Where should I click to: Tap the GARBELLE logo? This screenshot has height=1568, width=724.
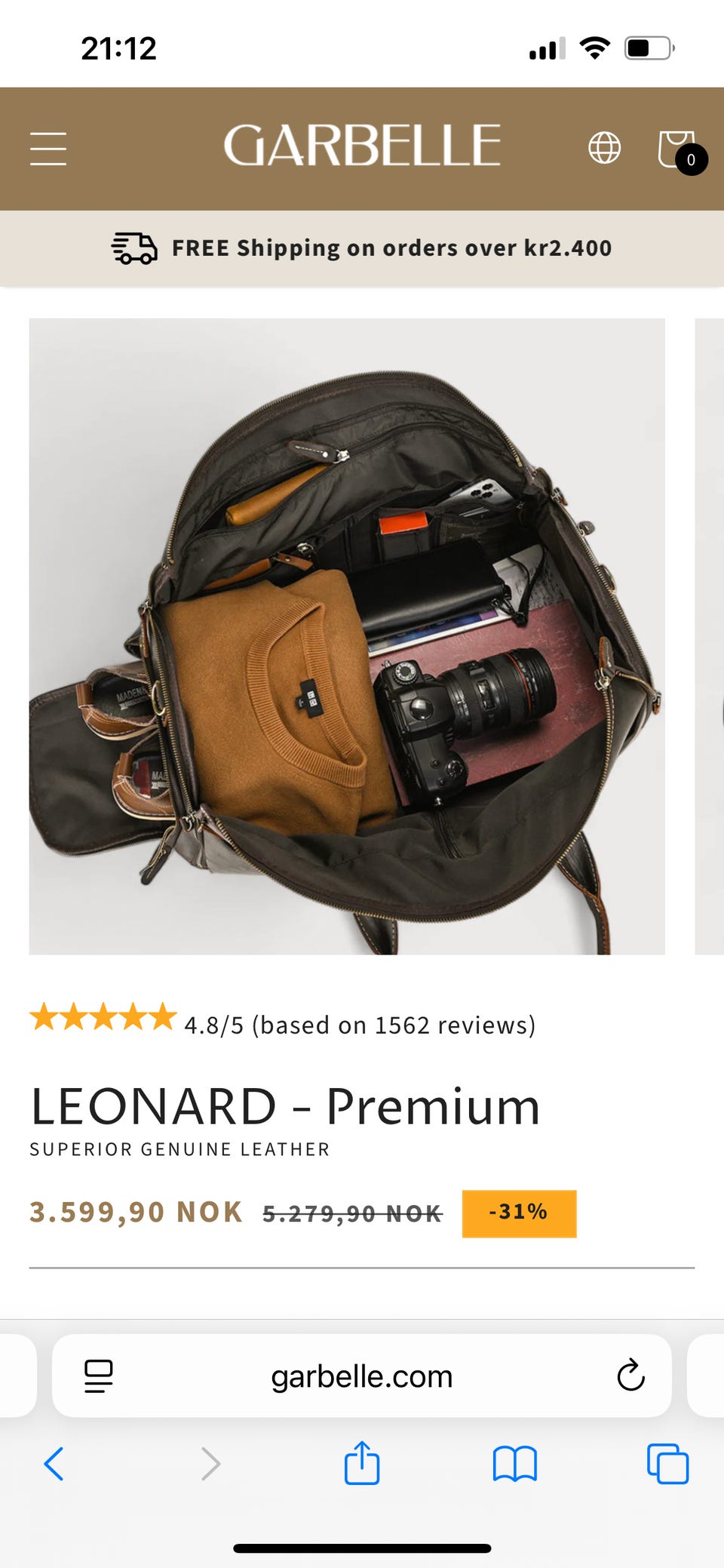coord(362,146)
